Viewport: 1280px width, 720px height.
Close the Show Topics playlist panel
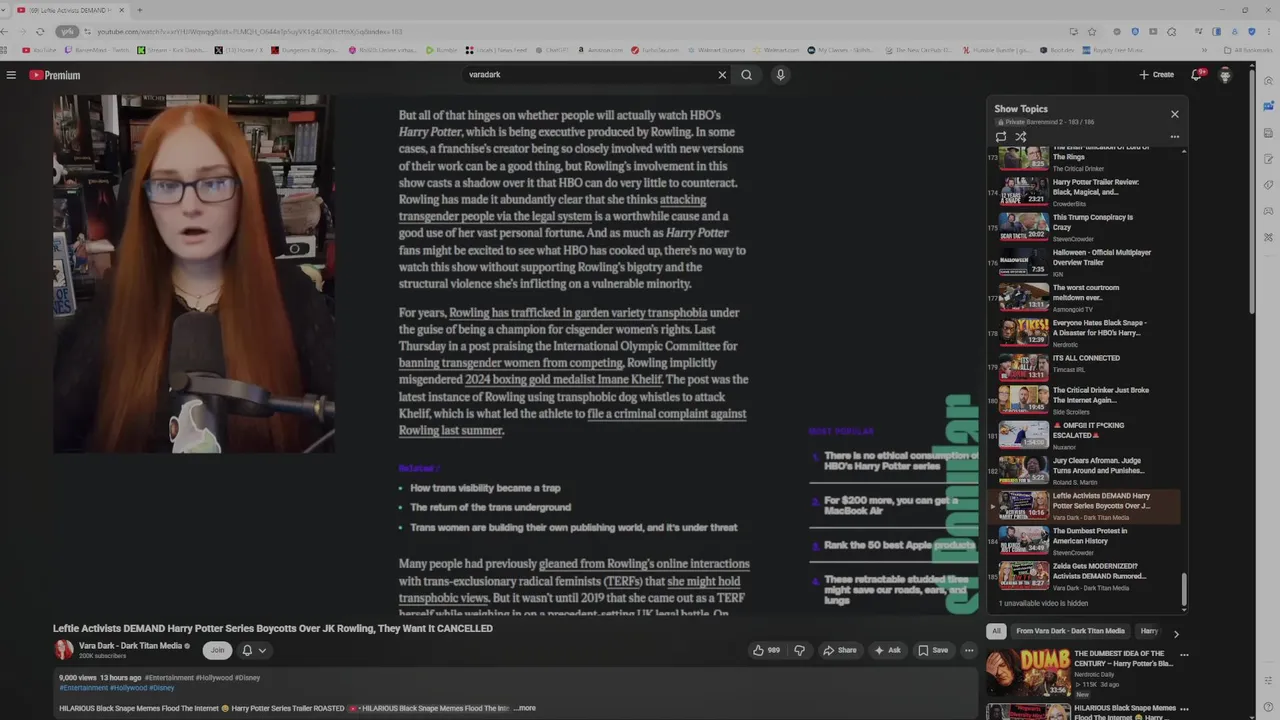coord(1175,114)
